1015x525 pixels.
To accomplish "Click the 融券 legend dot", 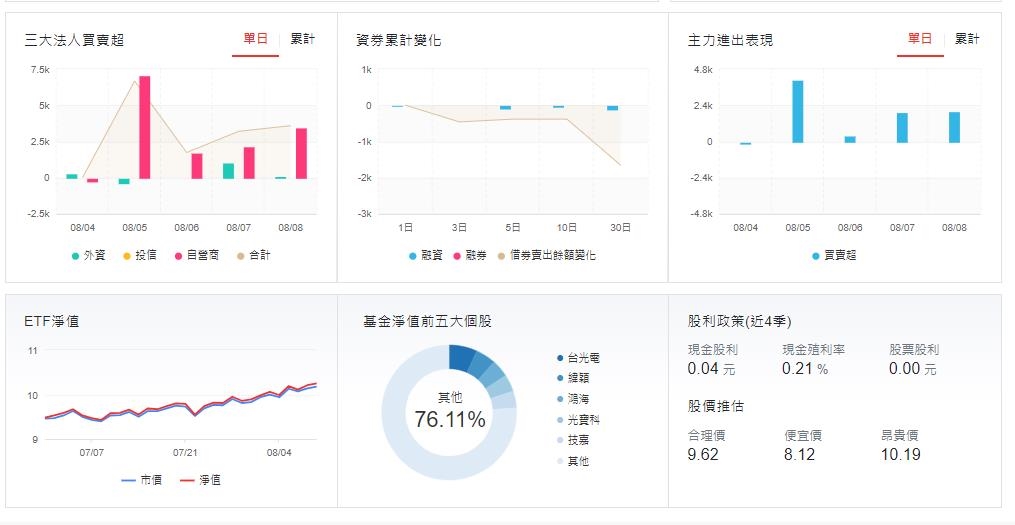I will click(x=457, y=256).
